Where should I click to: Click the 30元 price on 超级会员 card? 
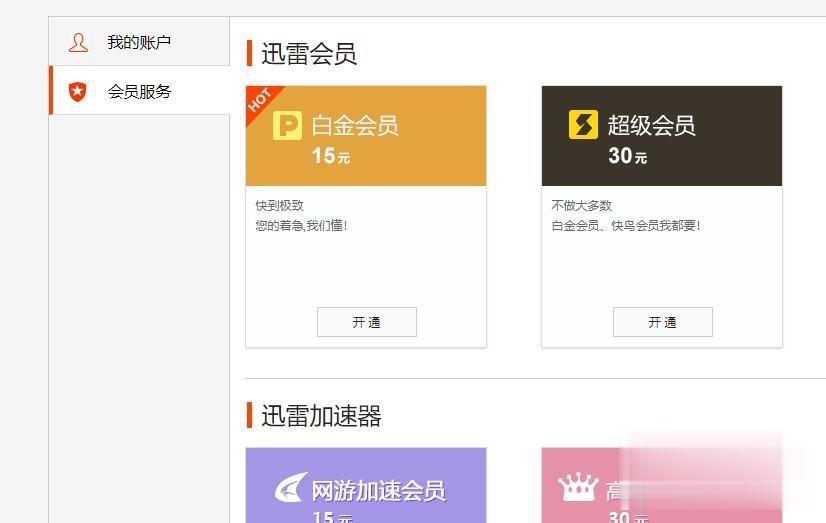[x=627, y=156]
